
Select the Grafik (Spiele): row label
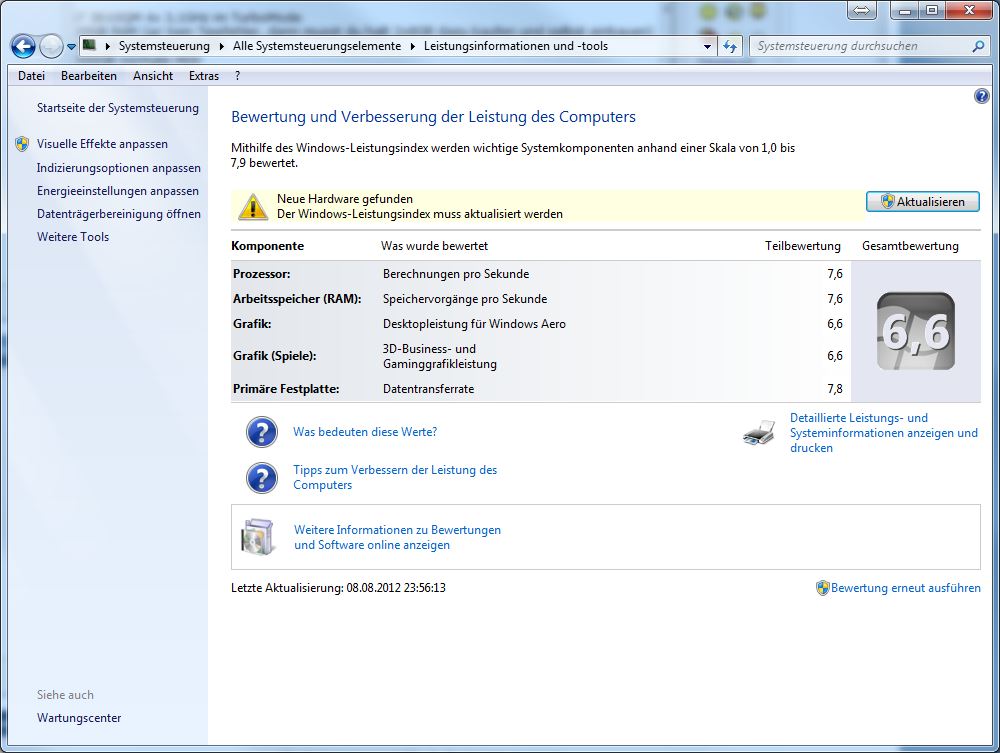275,356
